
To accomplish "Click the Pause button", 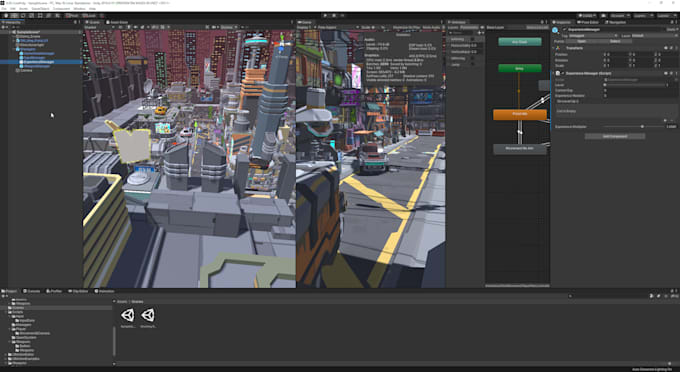I will tap(334, 16).
